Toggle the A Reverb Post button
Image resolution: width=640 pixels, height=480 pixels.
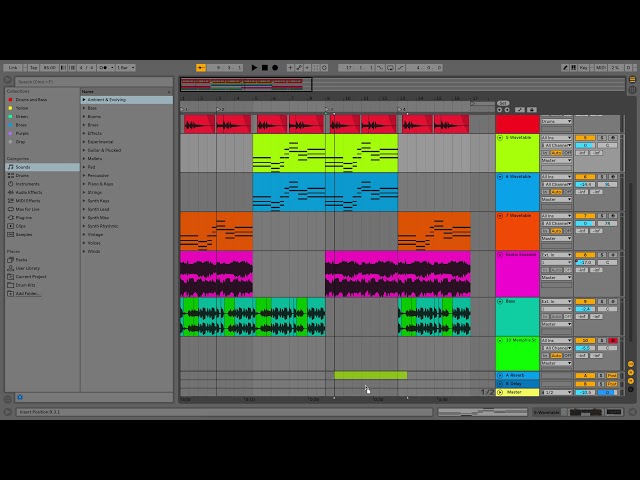(x=611, y=376)
